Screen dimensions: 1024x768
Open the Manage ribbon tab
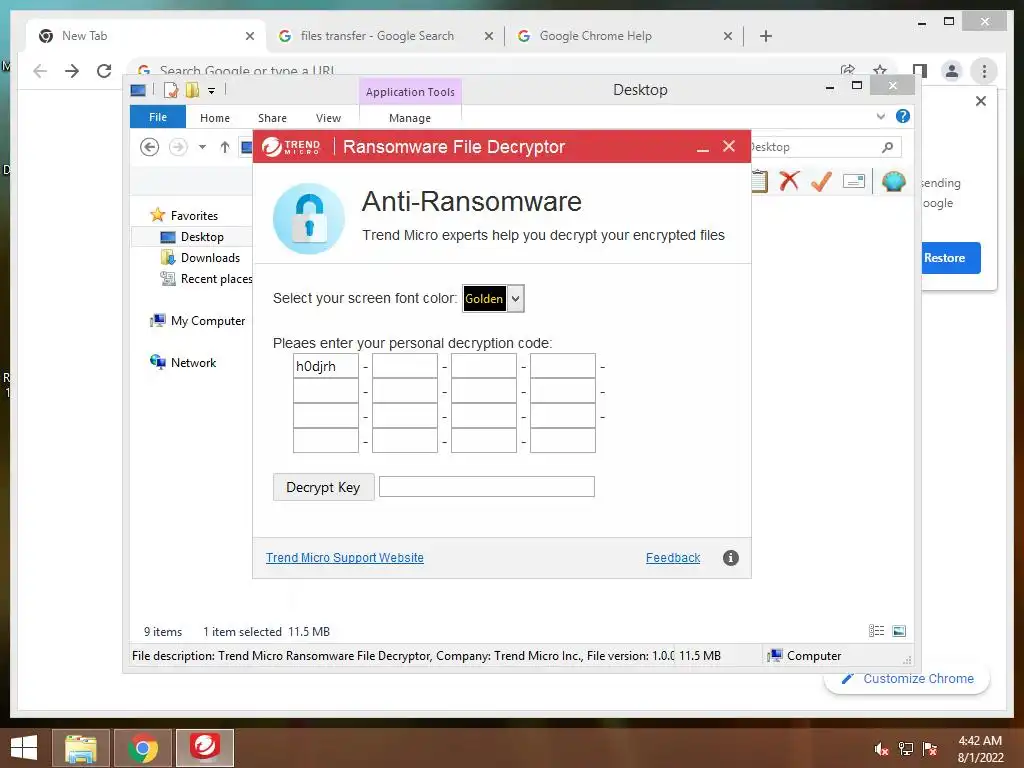click(409, 118)
